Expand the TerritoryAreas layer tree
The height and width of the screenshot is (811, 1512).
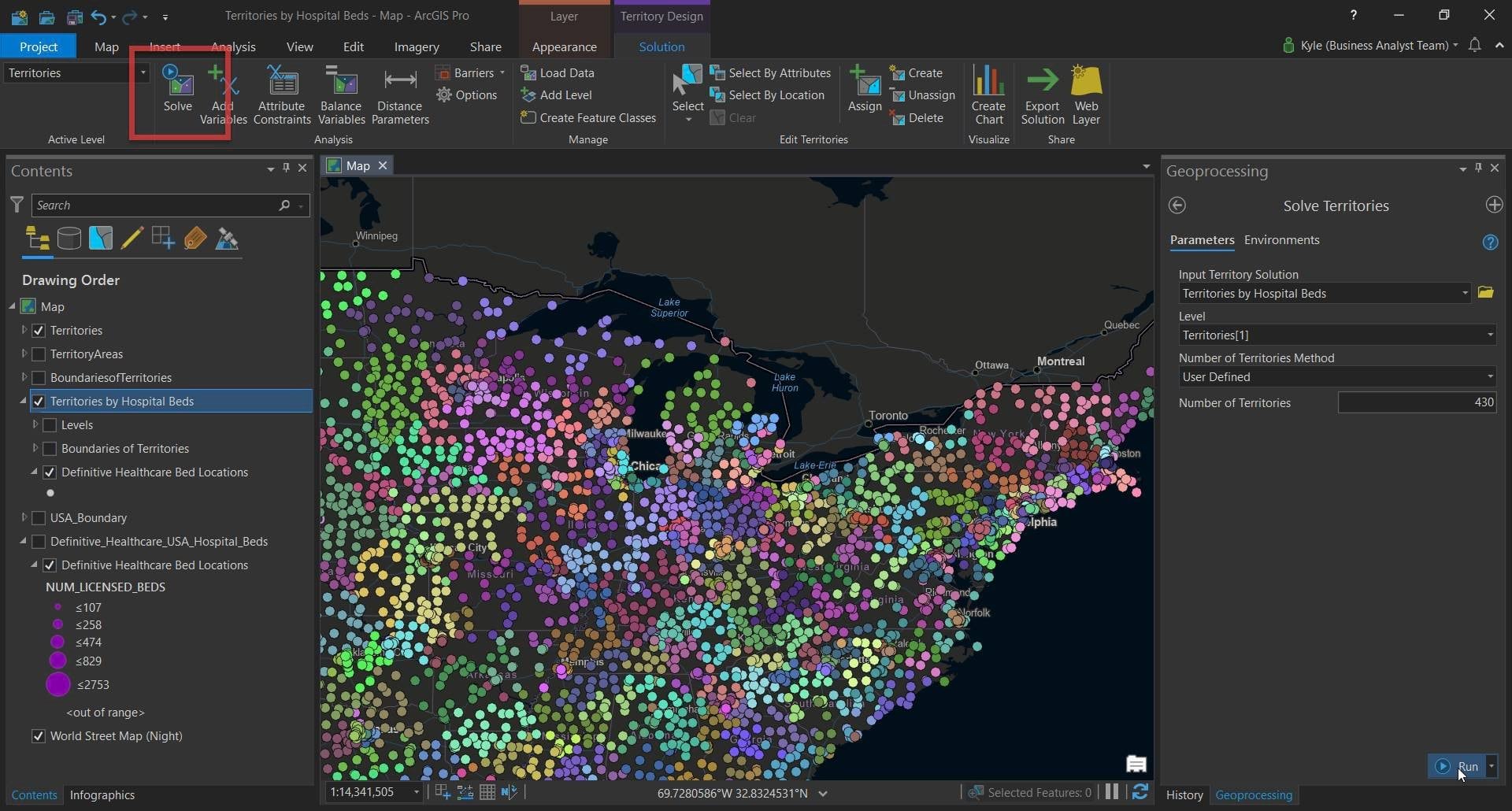click(x=24, y=354)
